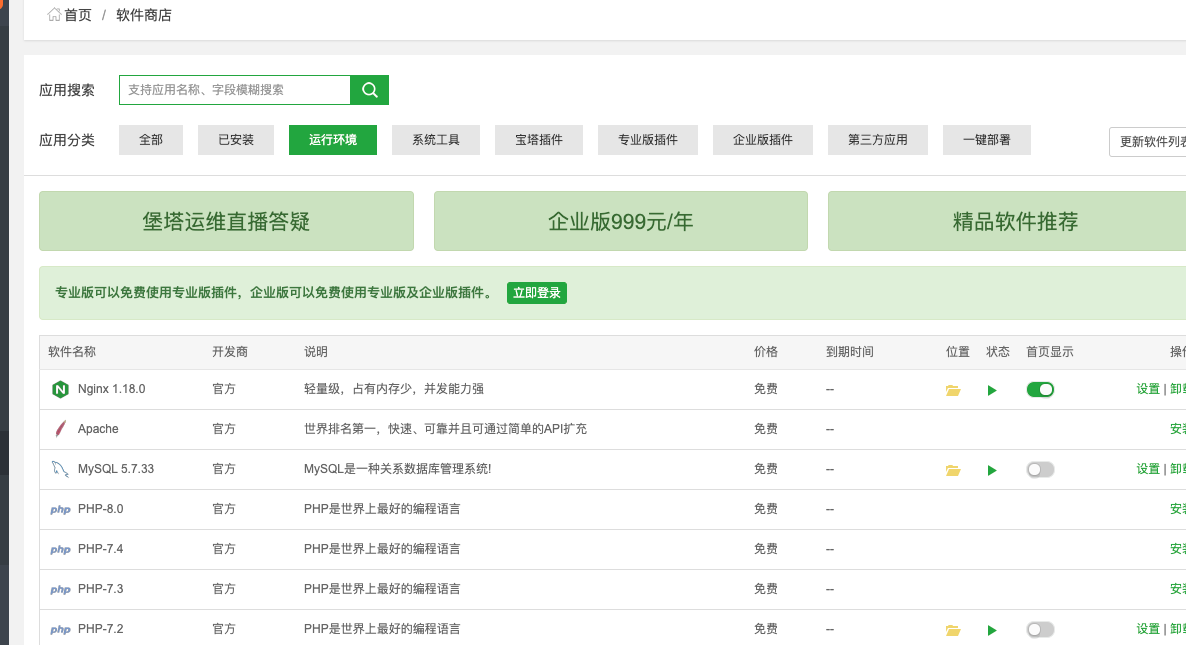
Task: Click the MySQL 5.7.33 dolphin icon
Action: 60,469
